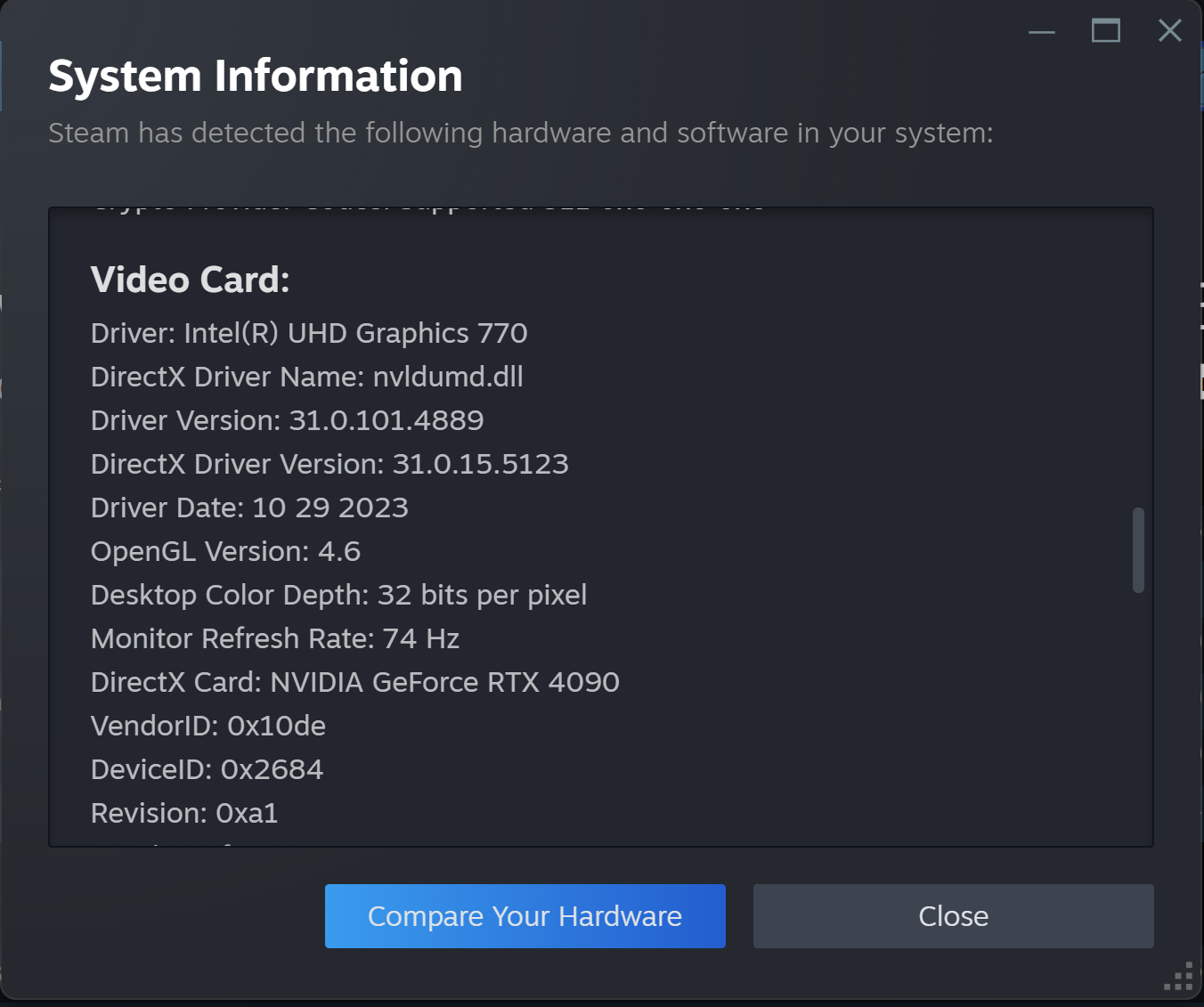The image size is (1204, 1007).
Task: Select the Monitor Refresh Rate 74 Hz line
Action: (275, 638)
